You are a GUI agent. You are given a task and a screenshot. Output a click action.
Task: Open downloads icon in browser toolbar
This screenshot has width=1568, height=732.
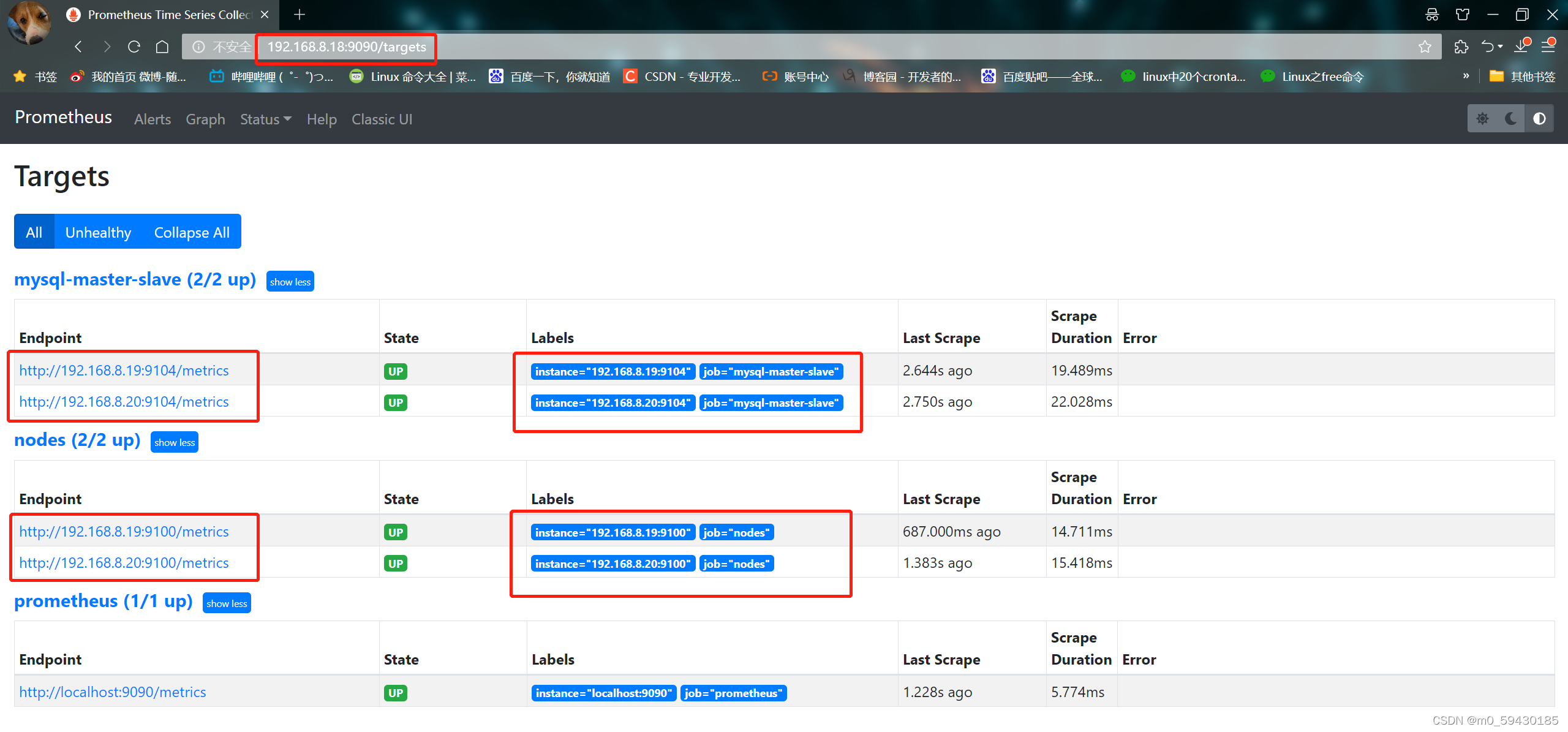click(1522, 46)
